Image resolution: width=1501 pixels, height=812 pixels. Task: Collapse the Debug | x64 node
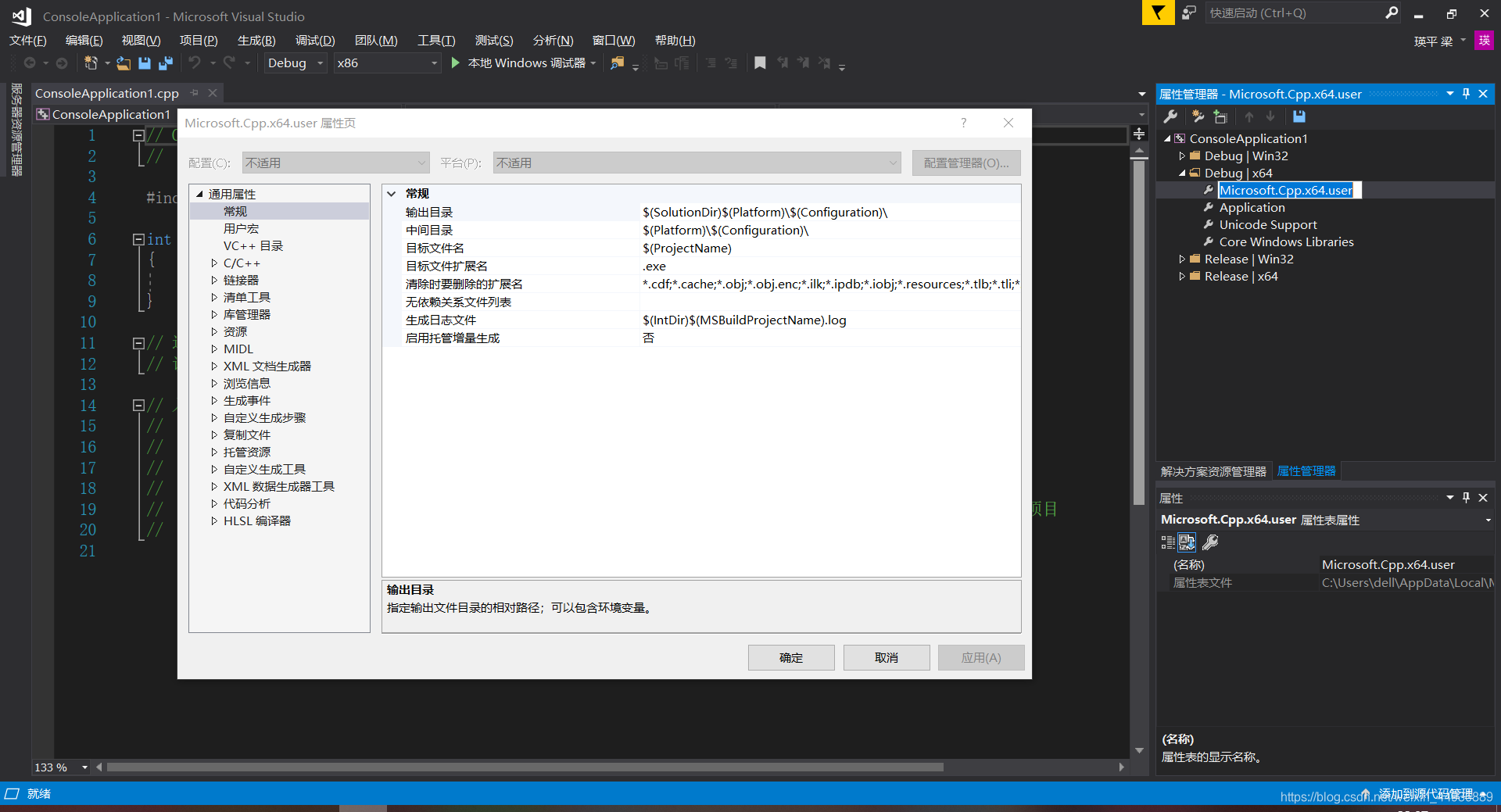tap(1182, 173)
